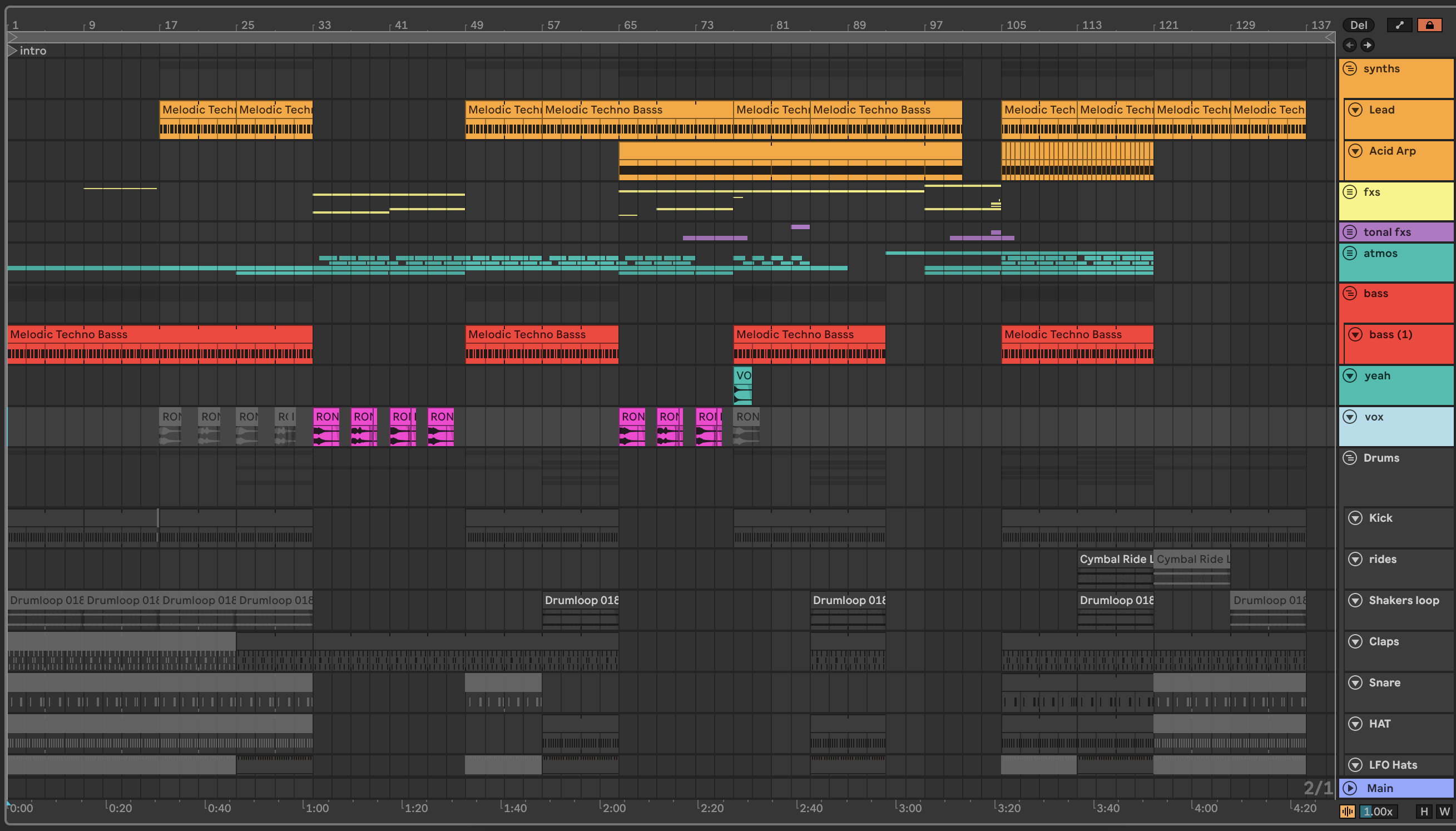
Task: Jump to previous locator arrow
Action: pos(1350,45)
